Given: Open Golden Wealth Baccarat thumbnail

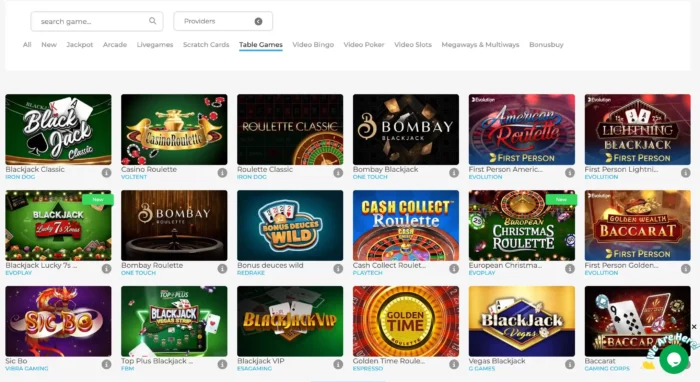Looking at the screenshot, I should tap(638, 225).
